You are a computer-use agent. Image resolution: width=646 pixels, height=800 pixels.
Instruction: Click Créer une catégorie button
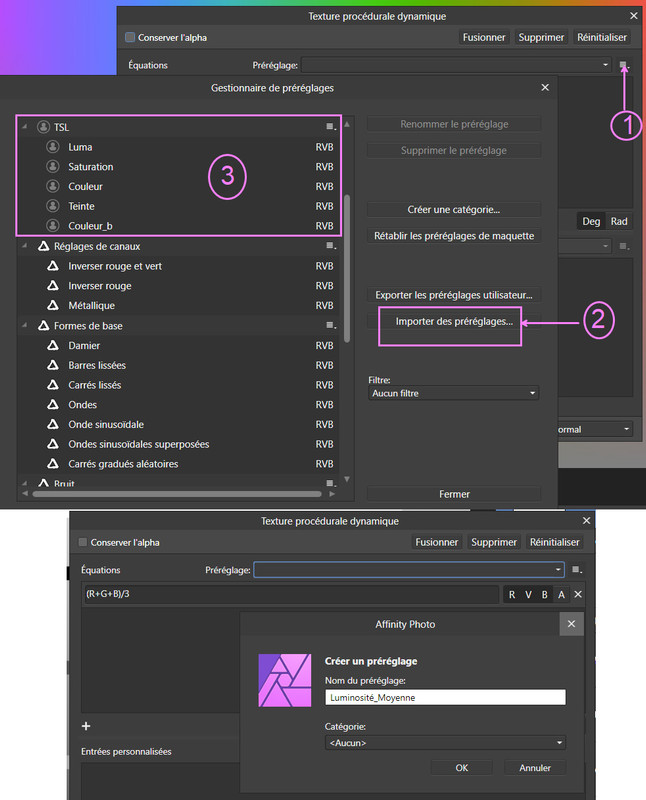coord(454,209)
